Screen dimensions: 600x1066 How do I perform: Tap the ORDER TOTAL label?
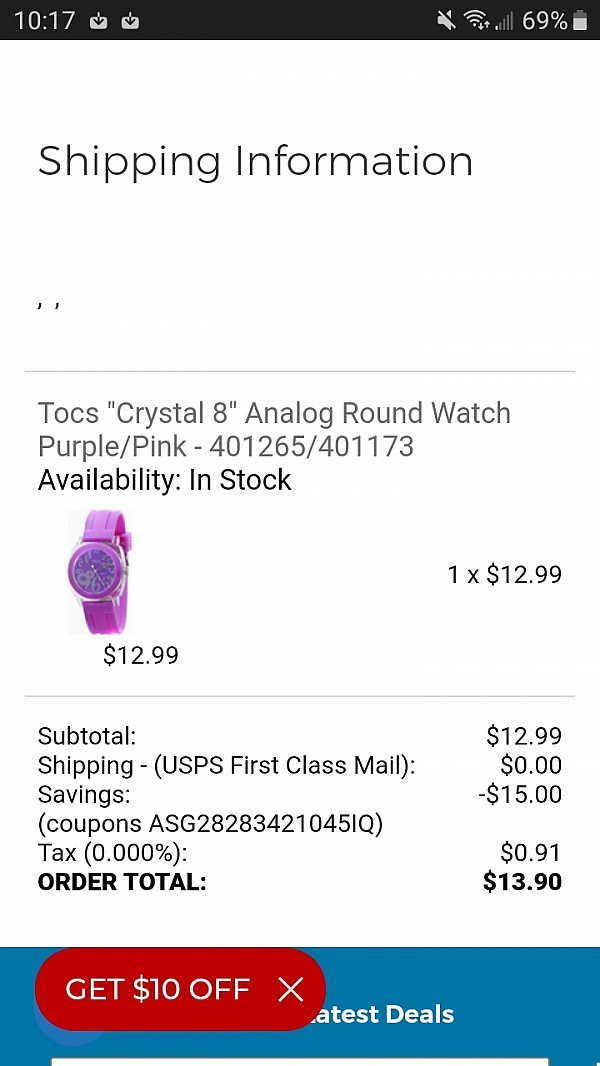[122, 882]
